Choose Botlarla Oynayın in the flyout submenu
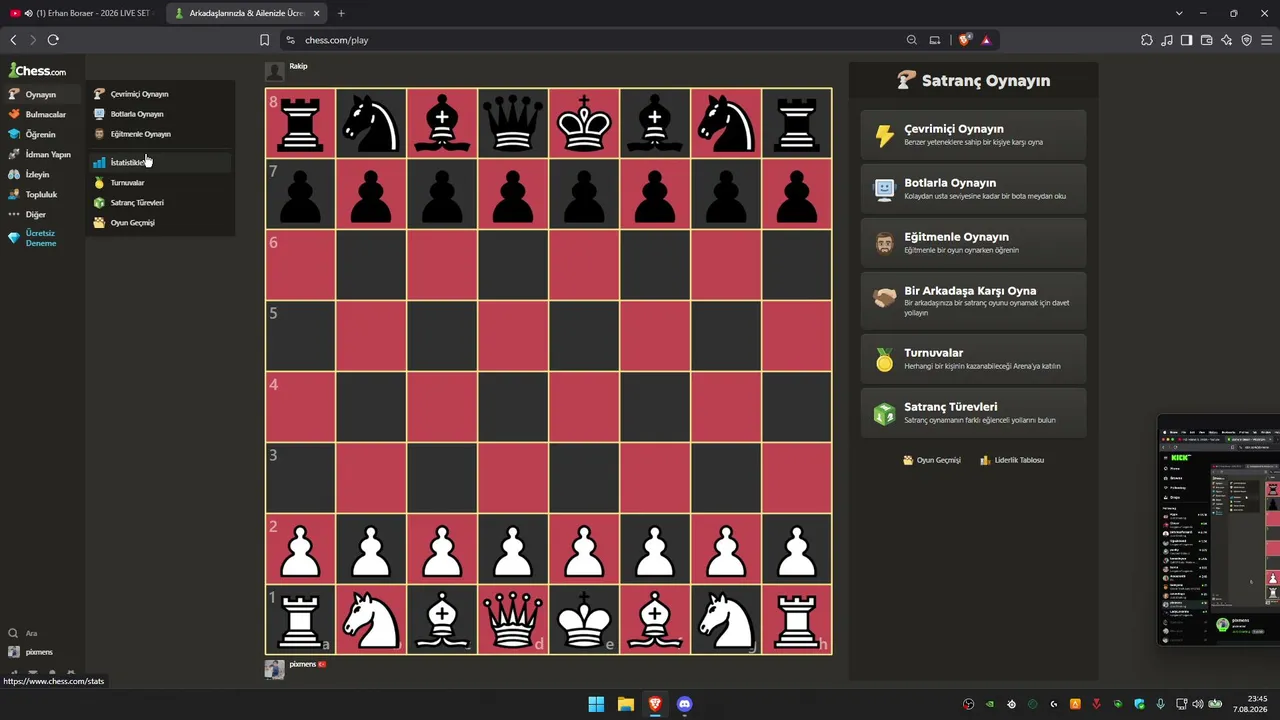Viewport: 1280px width, 720px height. coord(160,114)
